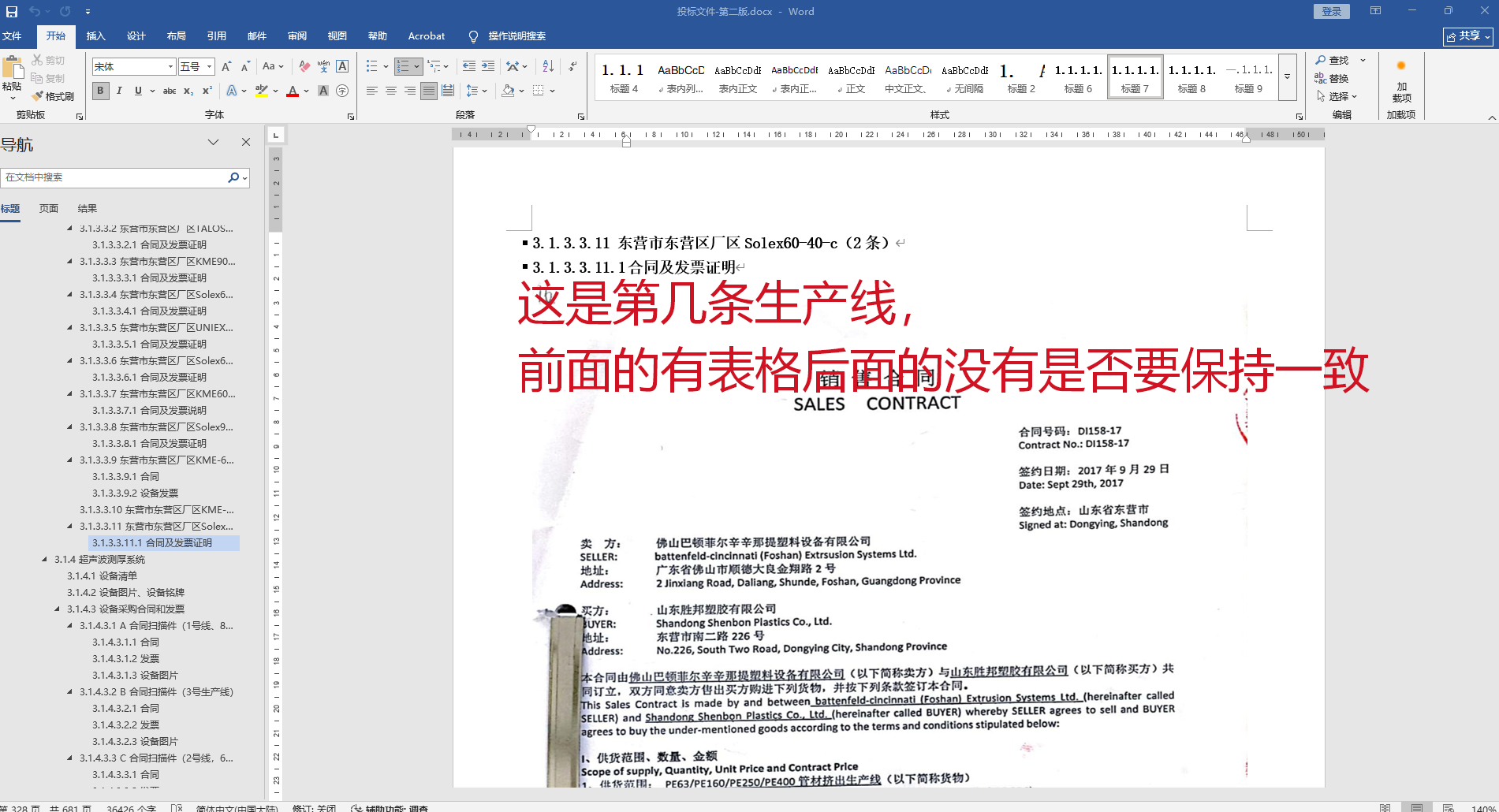The width and height of the screenshot is (1499, 812).
Task: Open the Replace (替换) tool
Action: click(x=1332, y=78)
